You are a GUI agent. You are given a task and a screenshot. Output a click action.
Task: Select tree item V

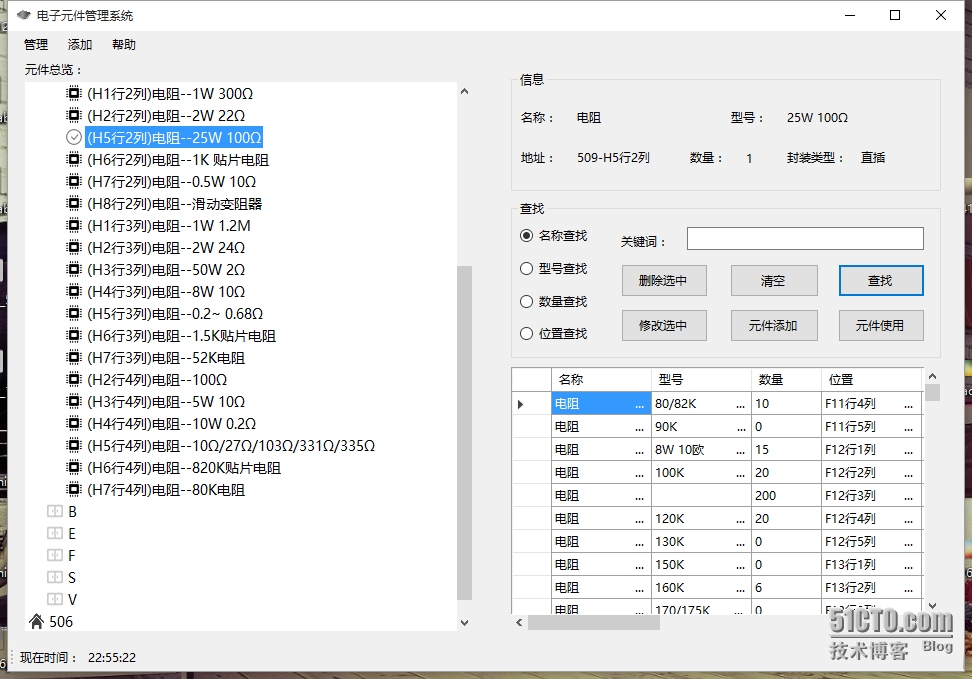point(72,600)
